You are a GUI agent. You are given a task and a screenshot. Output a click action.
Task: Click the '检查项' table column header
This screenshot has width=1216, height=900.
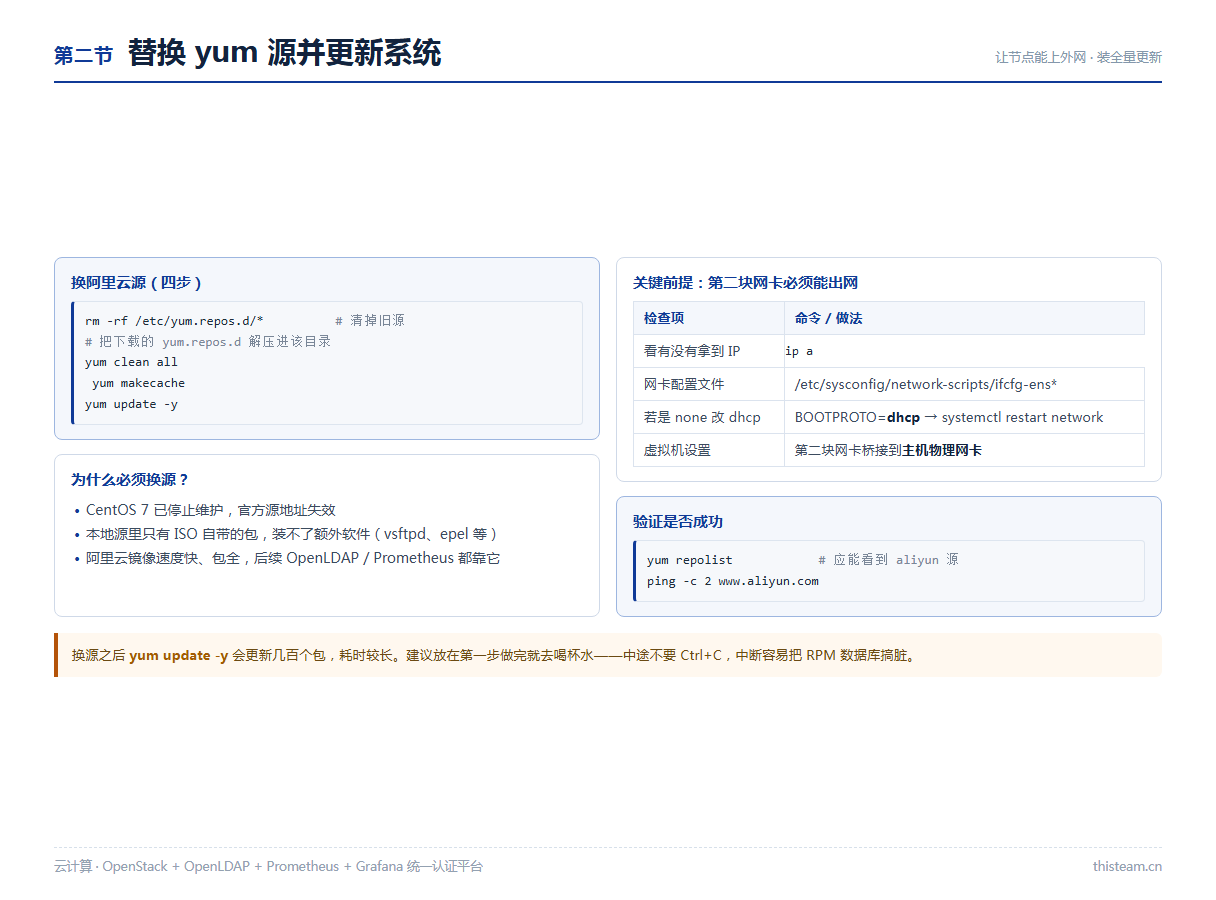(x=709, y=318)
